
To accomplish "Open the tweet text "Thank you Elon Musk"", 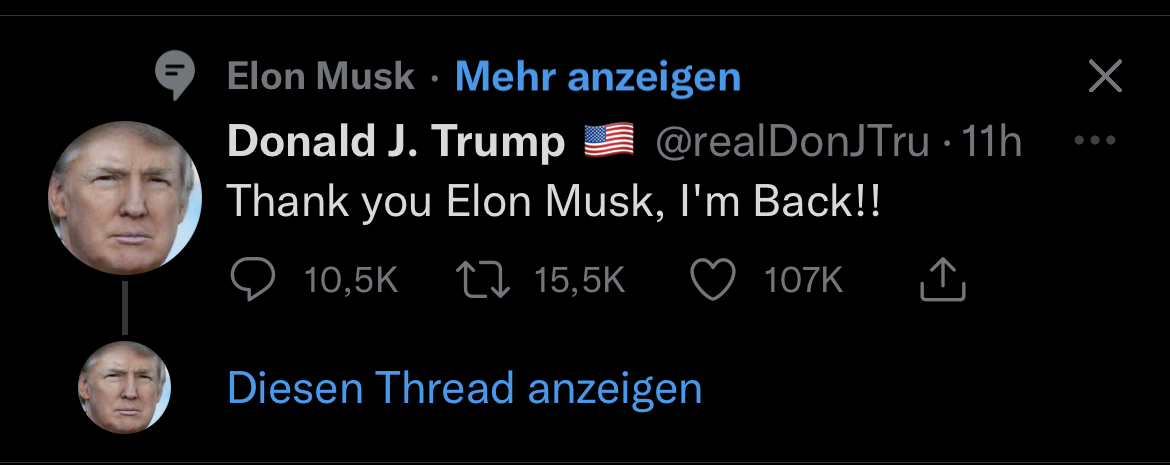I will (555, 202).
